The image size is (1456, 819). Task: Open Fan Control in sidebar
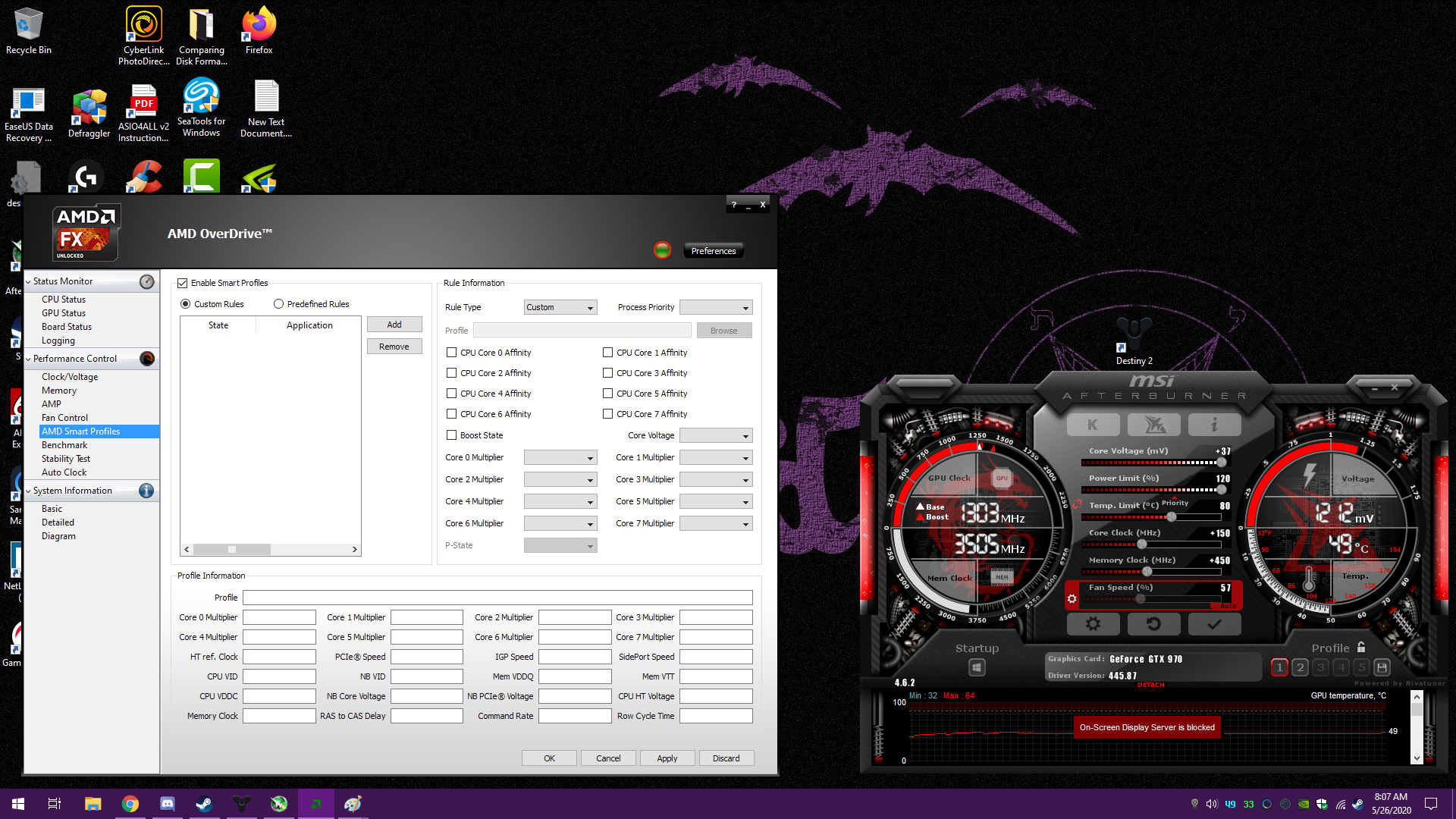click(64, 418)
